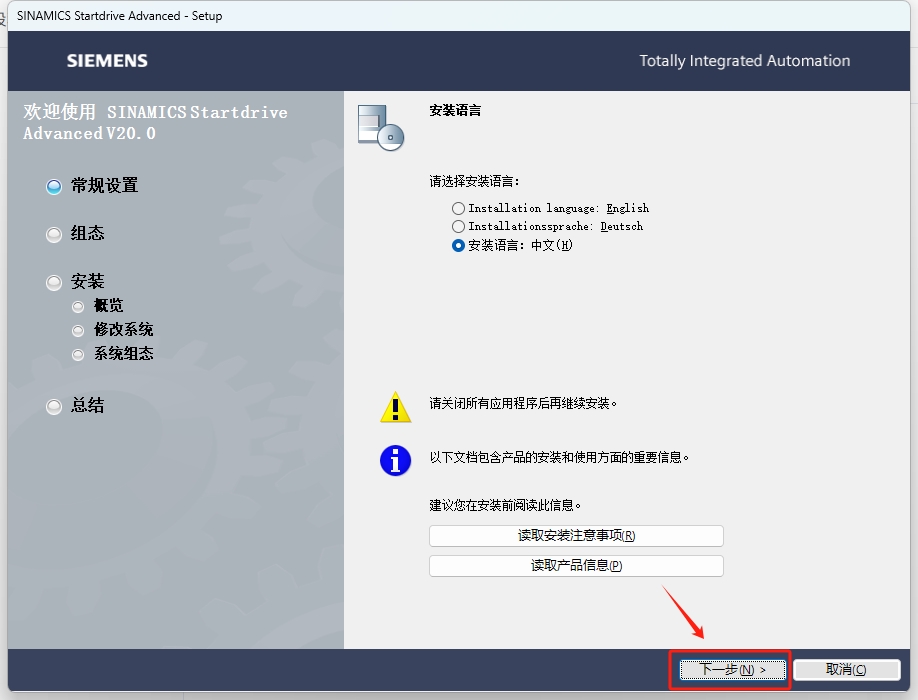Click the yellow warning triangle icon
918x700 pixels.
click(x=395, y=406)
